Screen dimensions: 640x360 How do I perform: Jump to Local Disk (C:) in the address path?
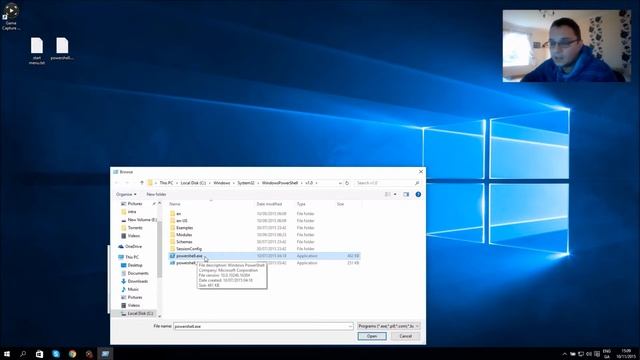193,183
